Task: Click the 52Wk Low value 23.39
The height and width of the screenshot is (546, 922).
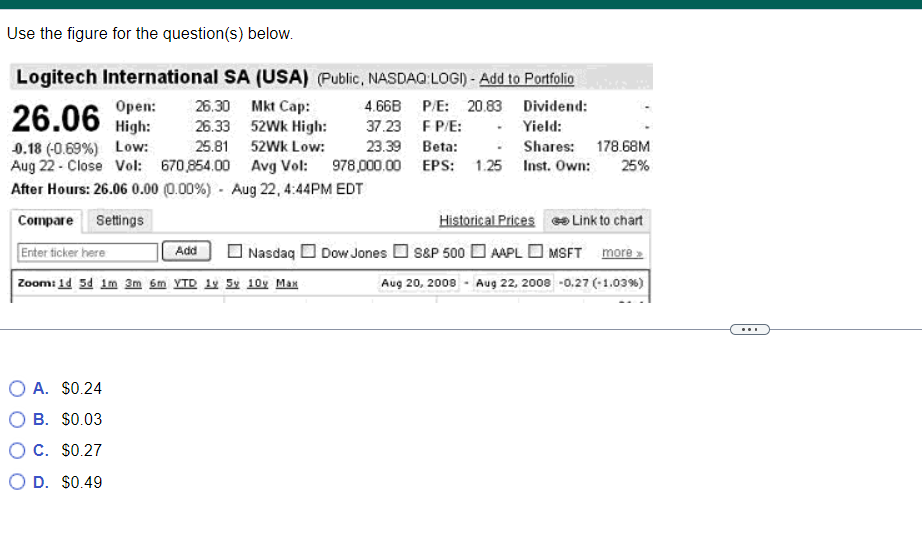Action: (x=383, y=146)
